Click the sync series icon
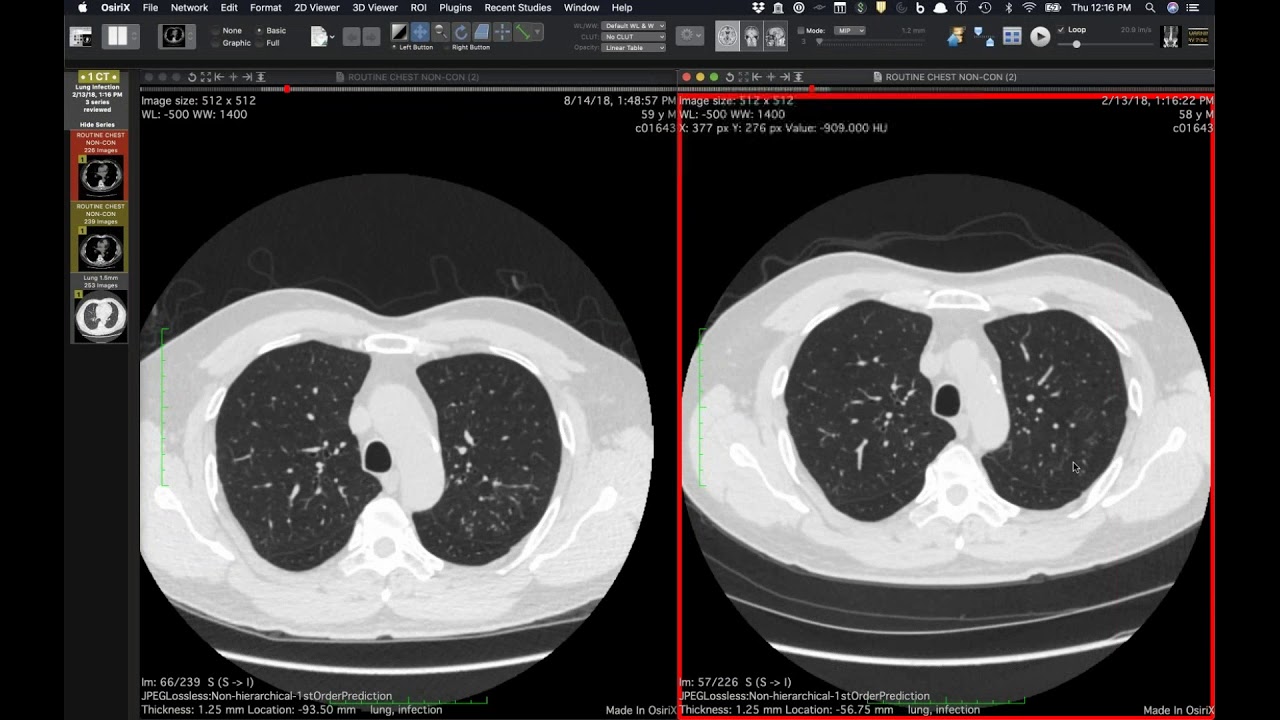This screenshot has height=720, width=1280. click(955, 37)
